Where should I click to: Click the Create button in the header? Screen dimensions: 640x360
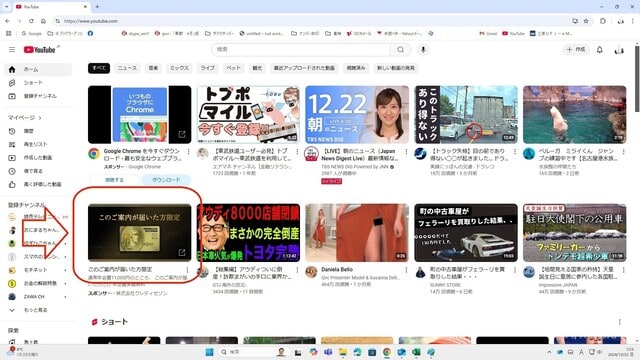pyautogui.click(x=576, y=49)
